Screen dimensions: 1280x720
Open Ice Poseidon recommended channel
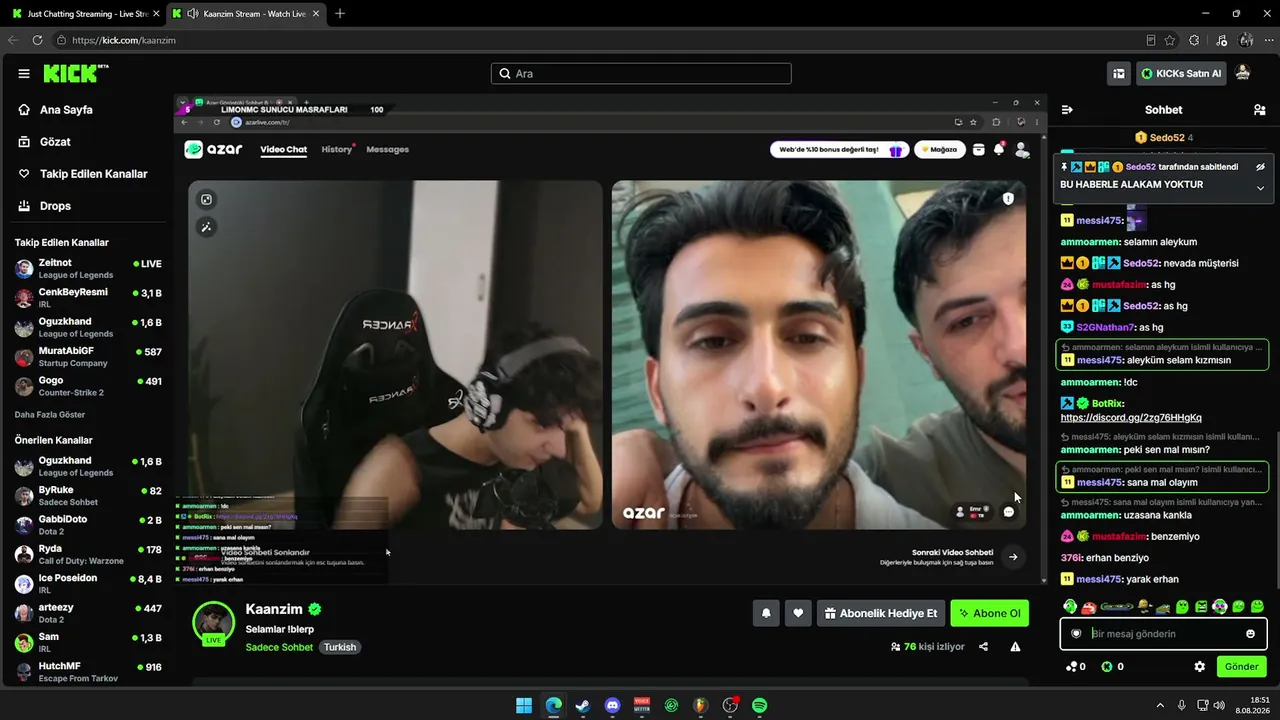point(88,584)
